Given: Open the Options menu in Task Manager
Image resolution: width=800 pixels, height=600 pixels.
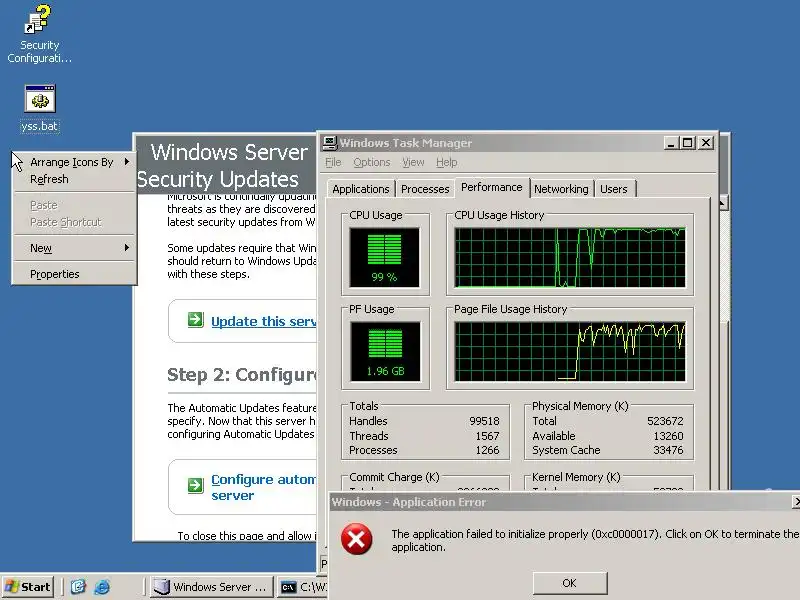Looking at the screenshot, I should click(x=371, y=162).
